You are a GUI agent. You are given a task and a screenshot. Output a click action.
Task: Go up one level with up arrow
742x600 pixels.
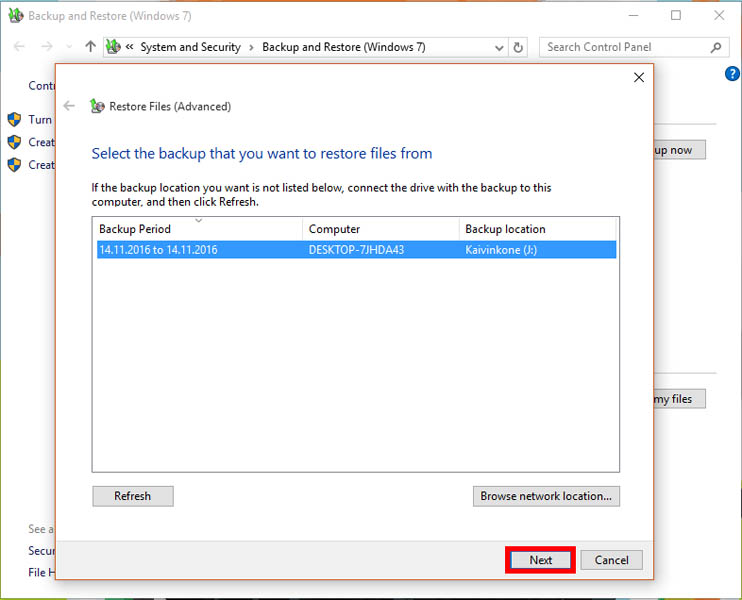click(x=92, y=47)
